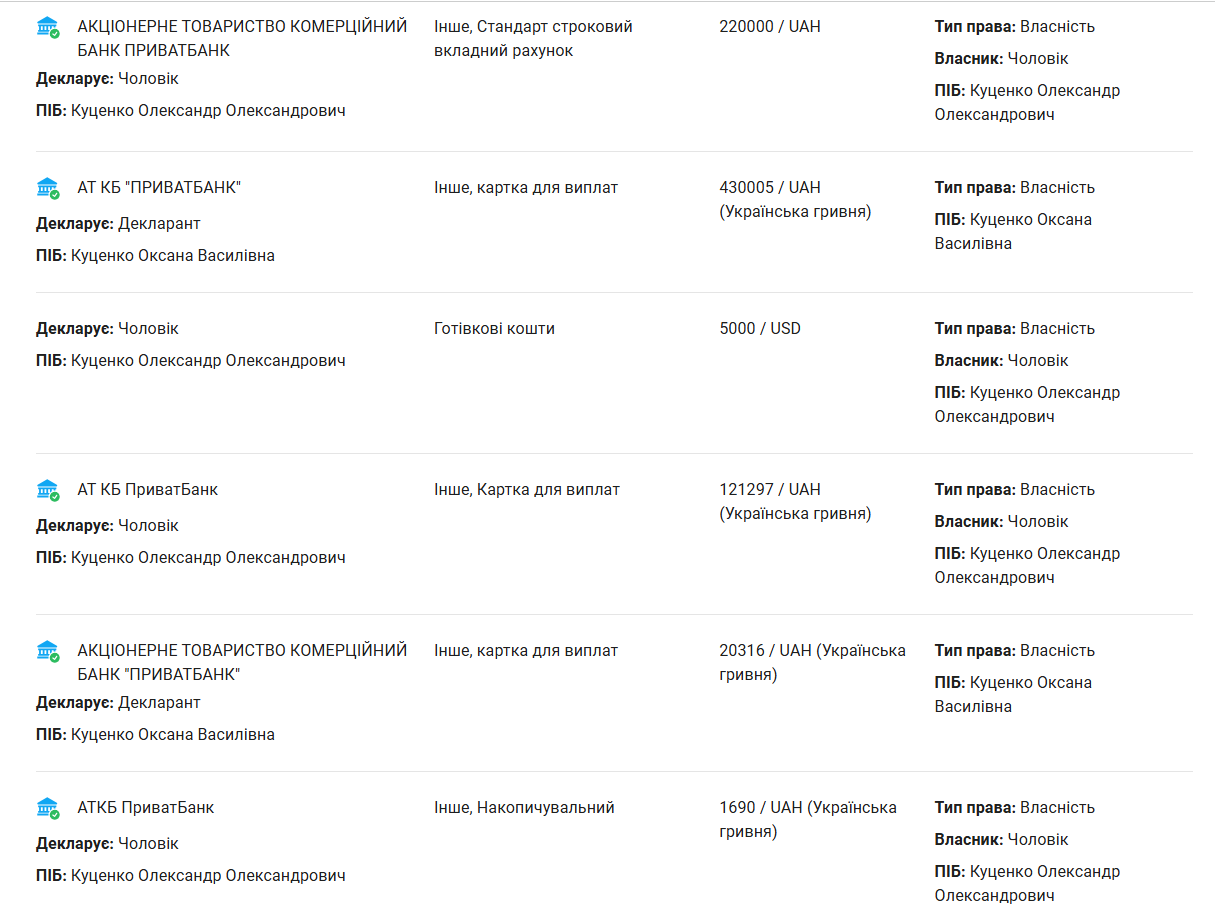
Task: Click the bank icon next to АТ КБ ПриватБанк
Action: 48,490
